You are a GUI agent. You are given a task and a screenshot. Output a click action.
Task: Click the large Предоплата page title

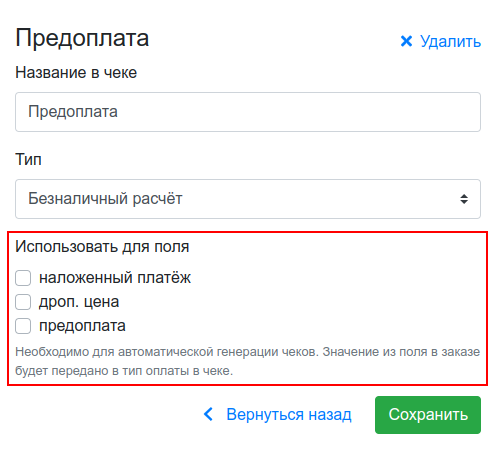pyautogui.click(x=82, y=38)
